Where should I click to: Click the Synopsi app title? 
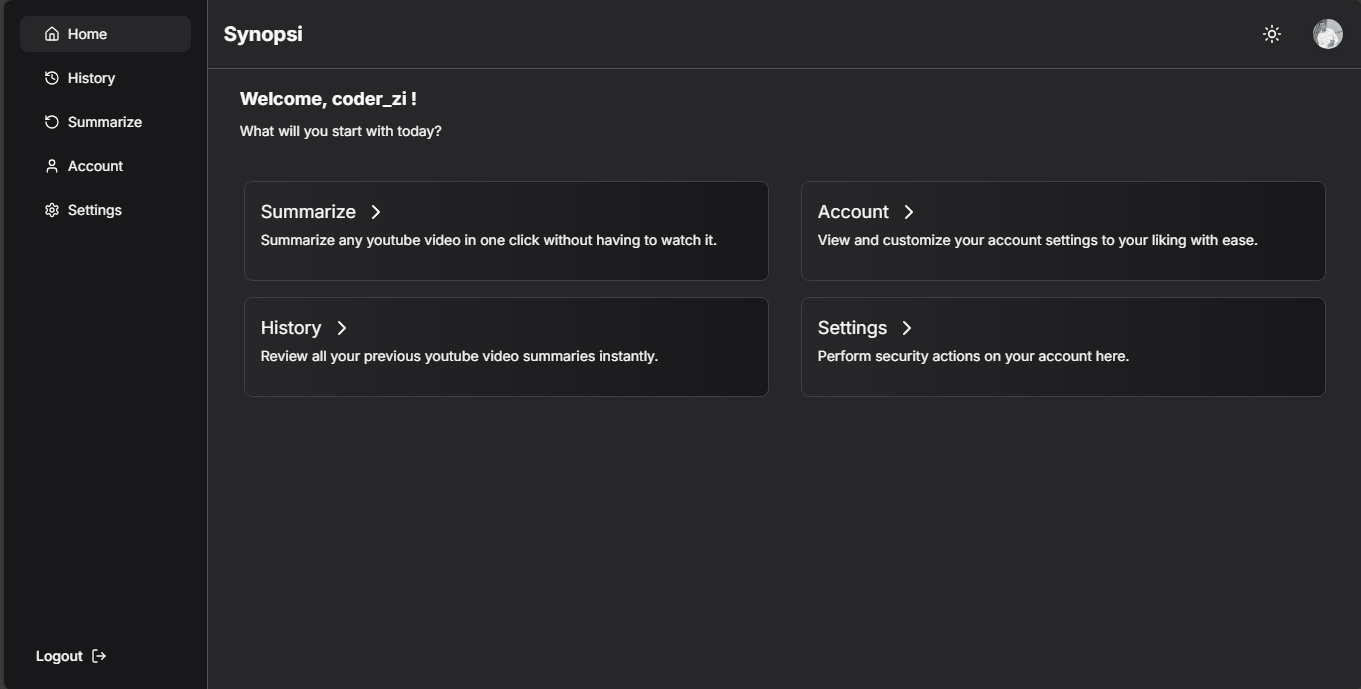tap(263, 34)
